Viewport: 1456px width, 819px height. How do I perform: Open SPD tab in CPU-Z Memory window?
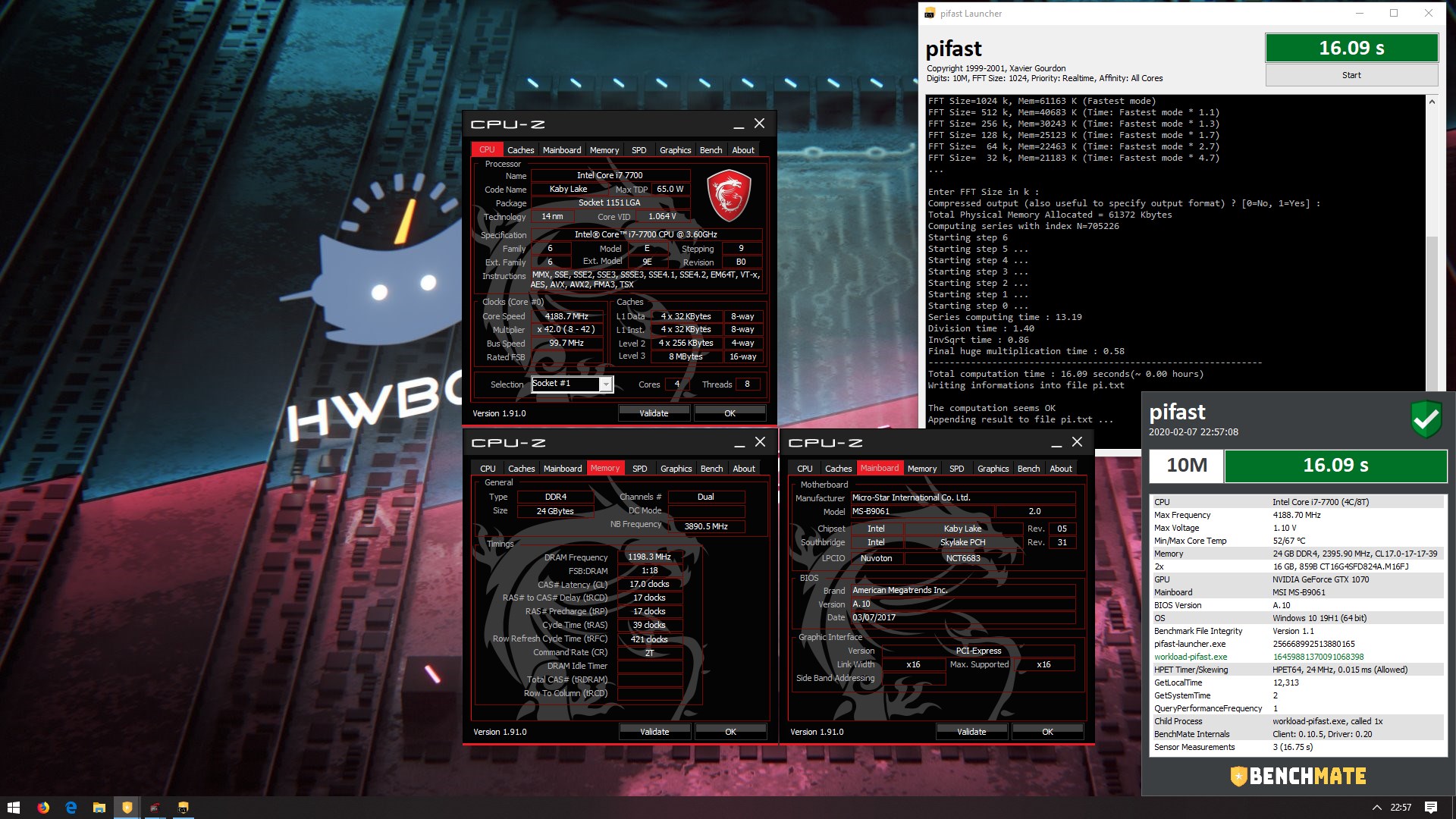click(x=640, y=469)
